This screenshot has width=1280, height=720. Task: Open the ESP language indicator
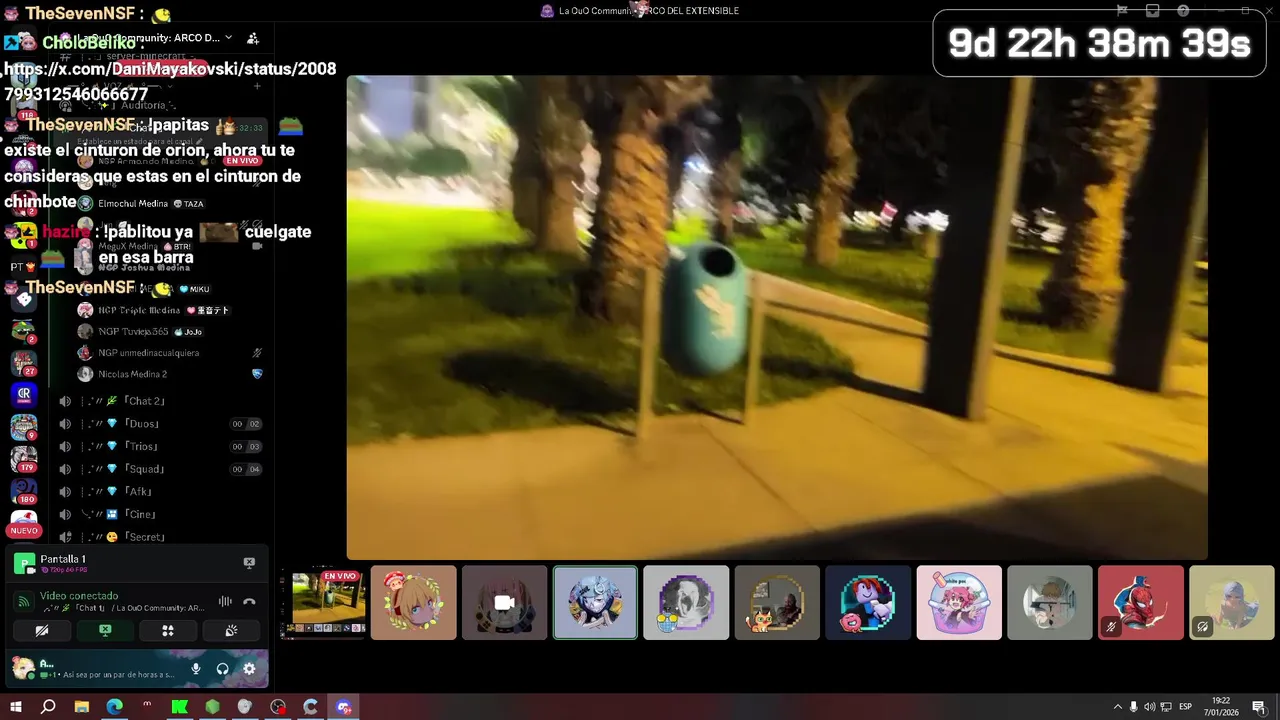pos(1185,707)
